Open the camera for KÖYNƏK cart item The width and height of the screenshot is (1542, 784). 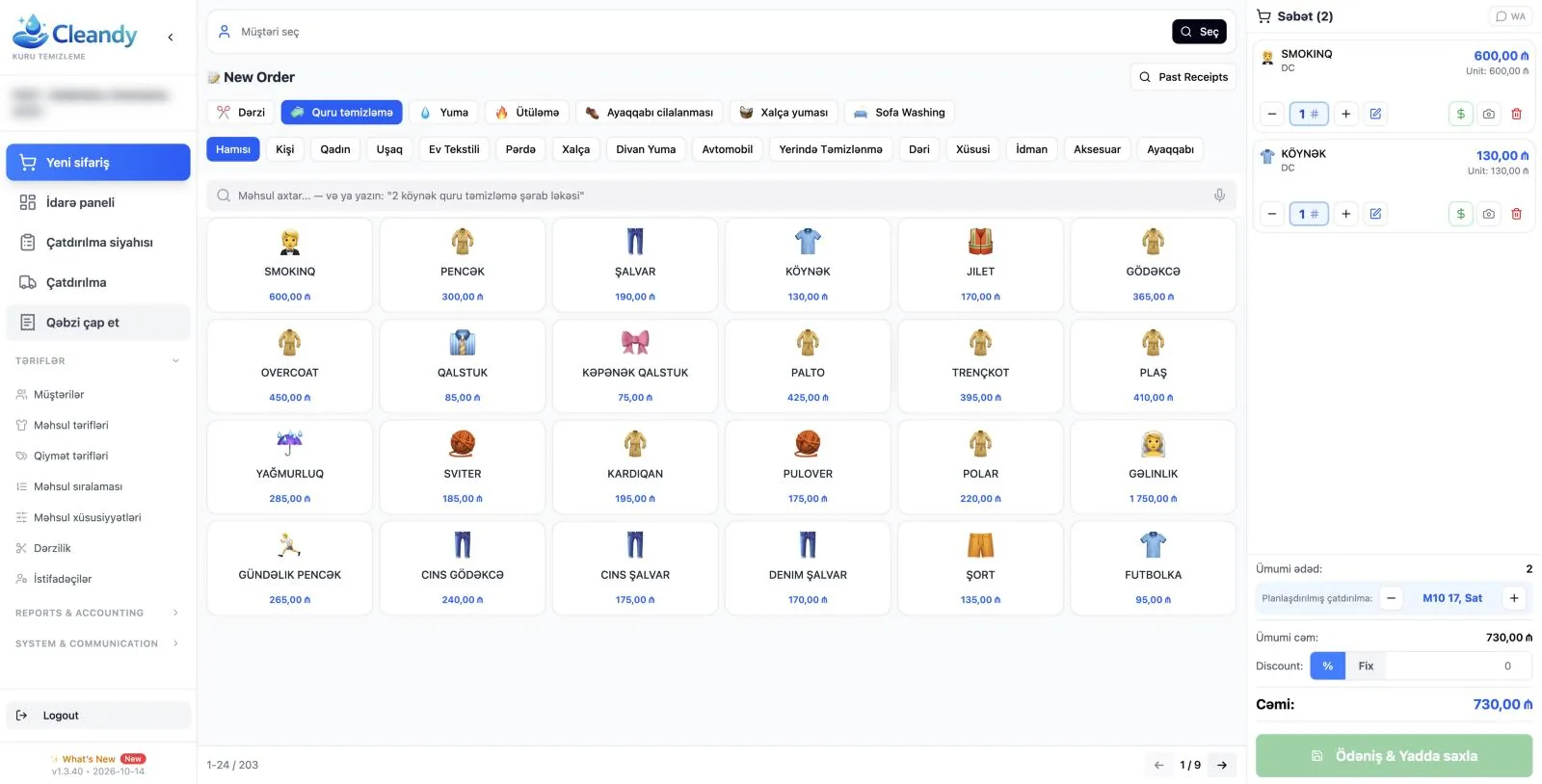(1489, 214)
